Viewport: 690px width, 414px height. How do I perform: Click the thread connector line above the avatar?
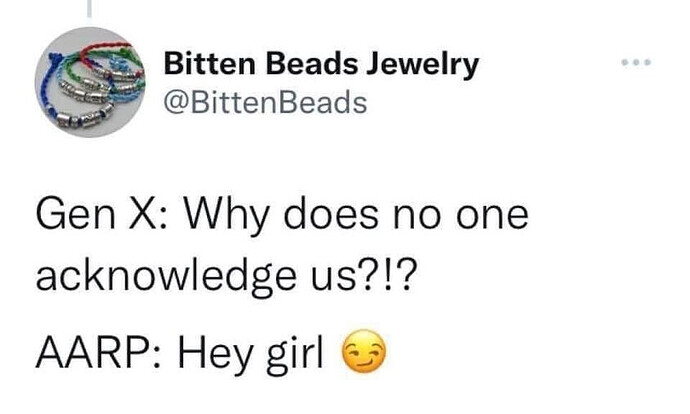[89, 8]
